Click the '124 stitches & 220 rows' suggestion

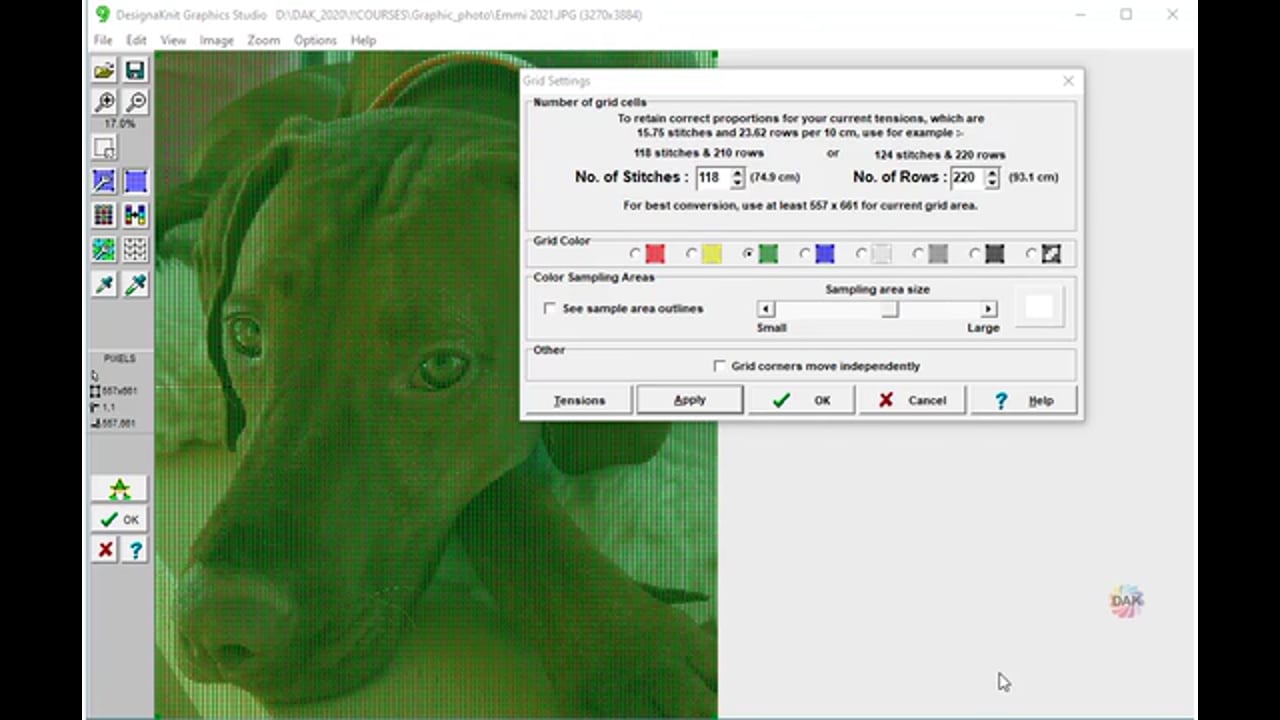click(940, 155)
